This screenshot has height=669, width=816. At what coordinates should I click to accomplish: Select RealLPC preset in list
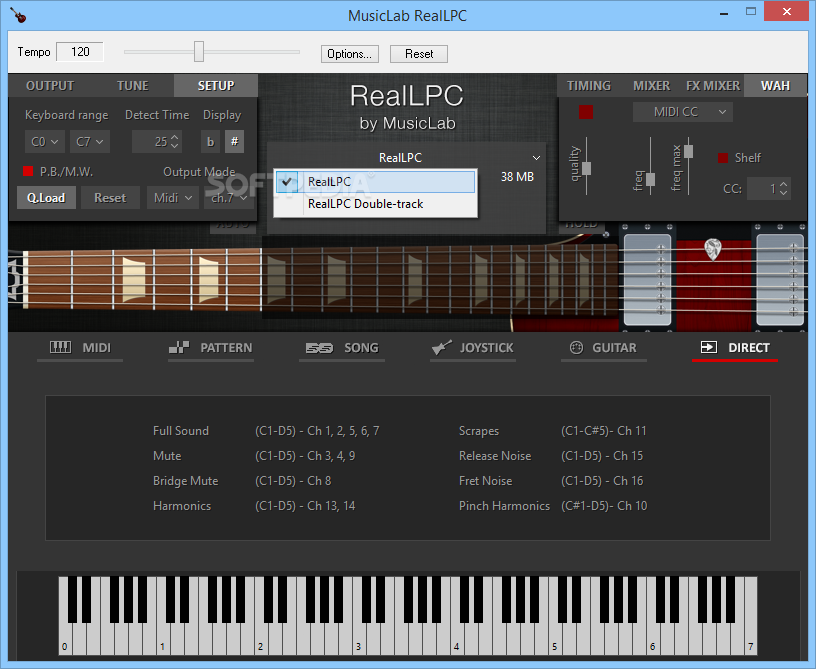(x=375, y=182)
